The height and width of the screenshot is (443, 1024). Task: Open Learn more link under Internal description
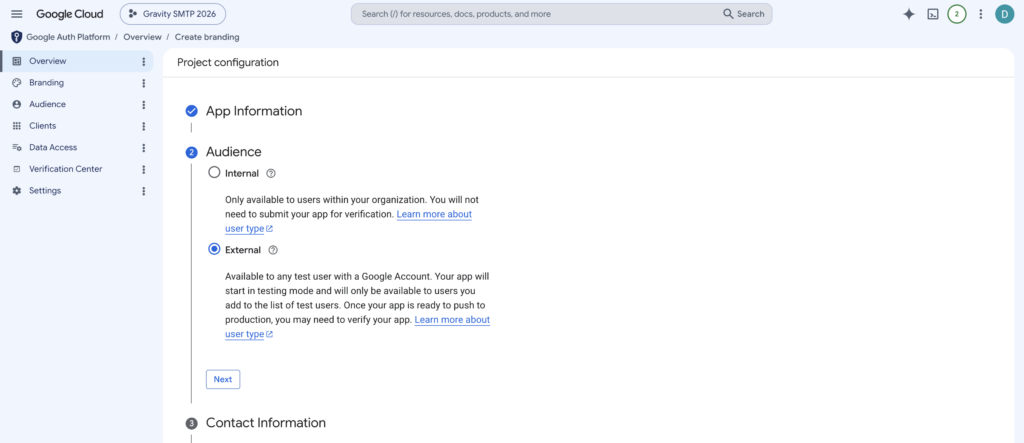tap(434, 214)
